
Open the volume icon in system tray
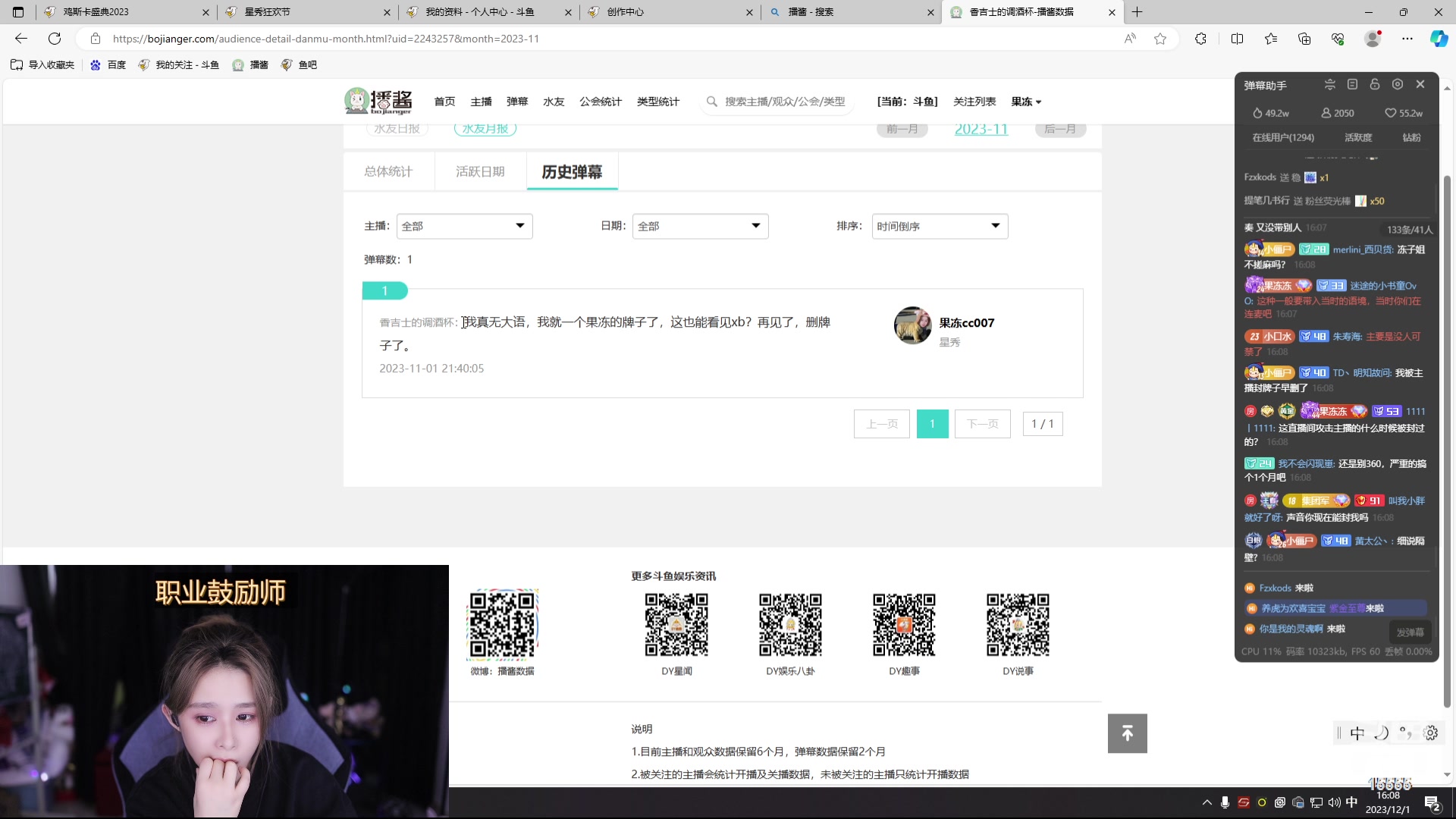point(1334,802)
